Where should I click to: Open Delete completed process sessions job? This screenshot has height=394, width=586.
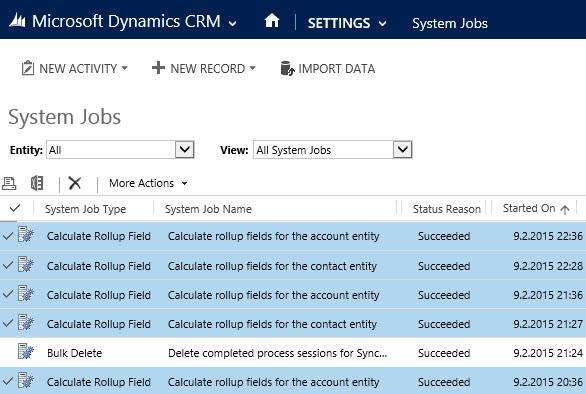pos(277,353)
